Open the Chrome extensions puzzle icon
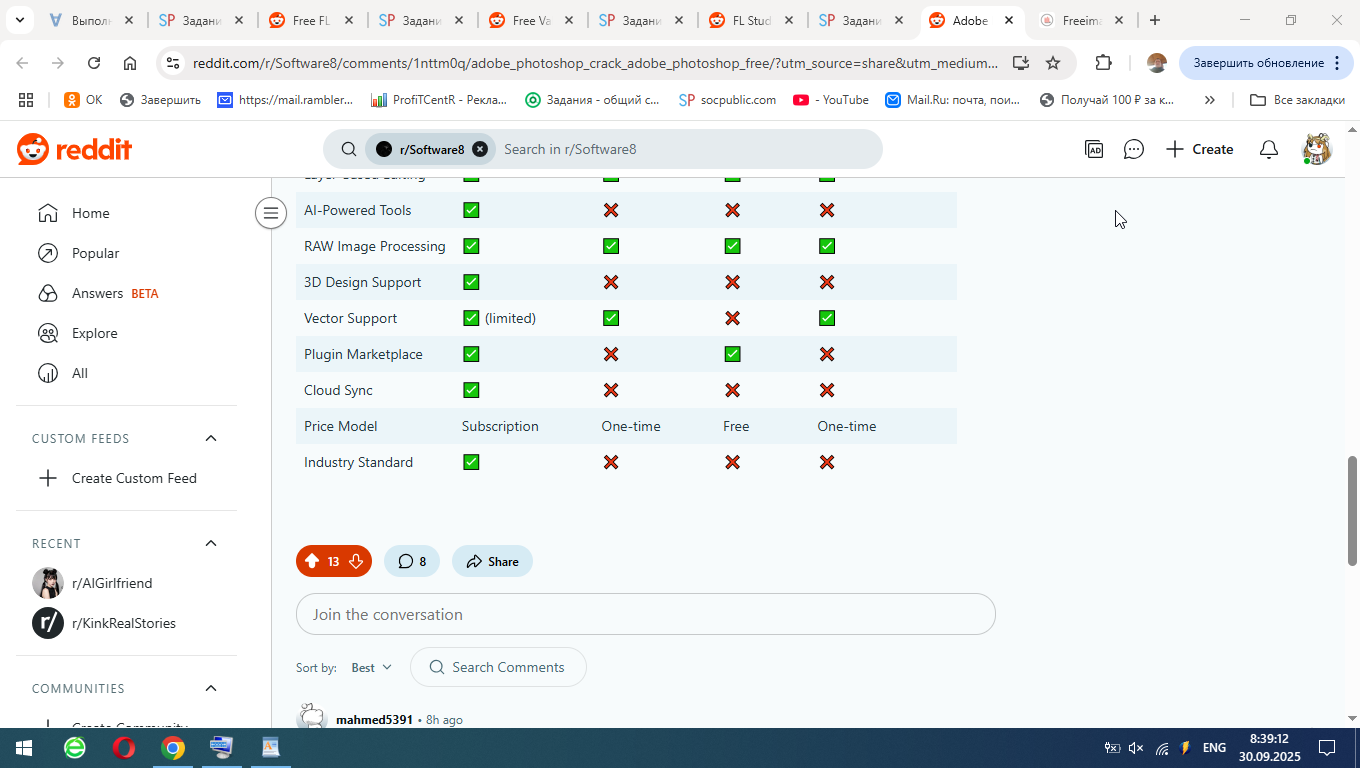Viewport: 1360px width, 768px height. pos(1103,63)
